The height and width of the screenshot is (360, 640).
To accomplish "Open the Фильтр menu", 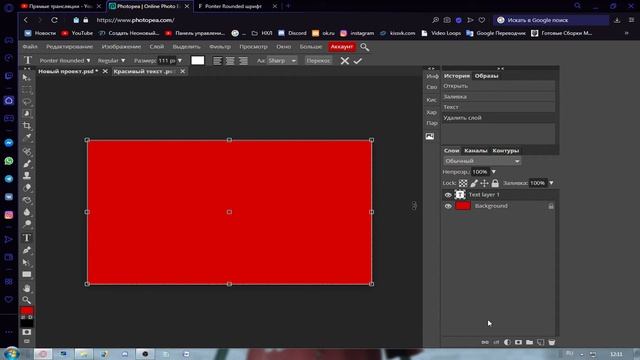I will (x=220, y=47).
